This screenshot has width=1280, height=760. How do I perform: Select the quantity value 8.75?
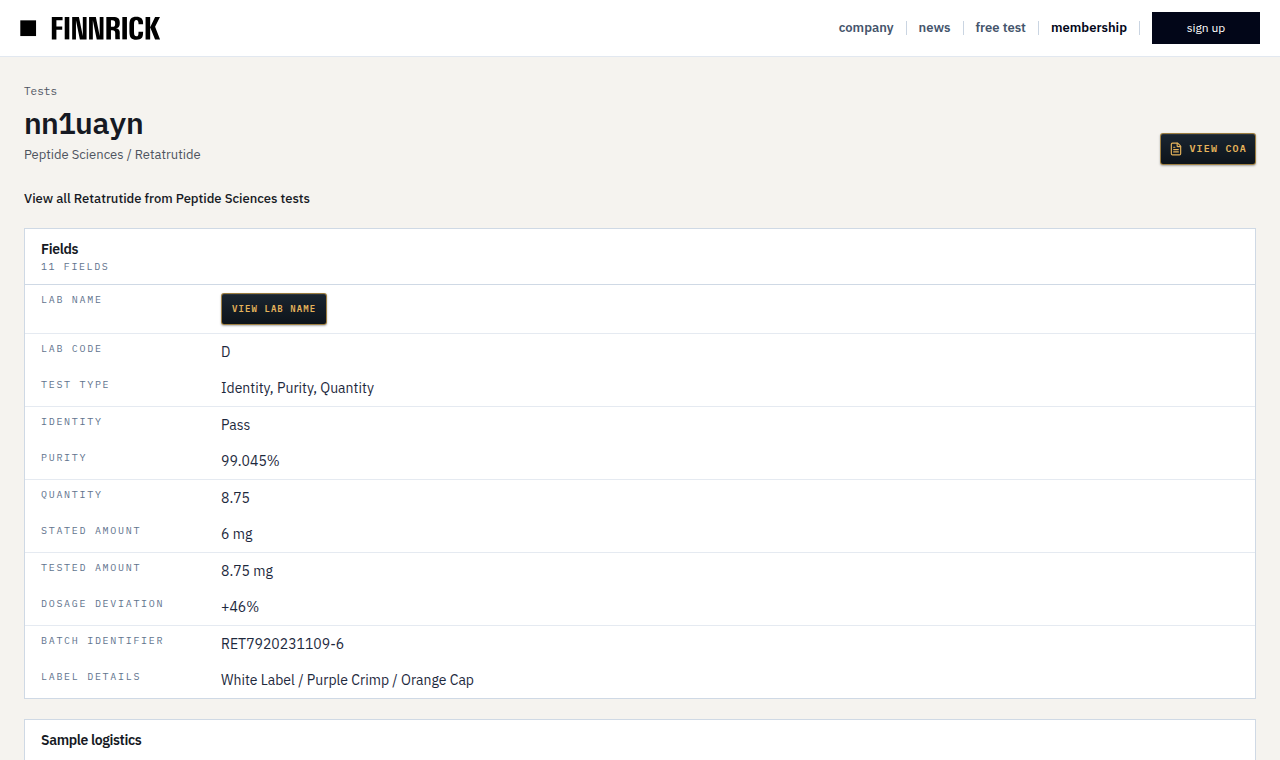[x=236, y=498]
